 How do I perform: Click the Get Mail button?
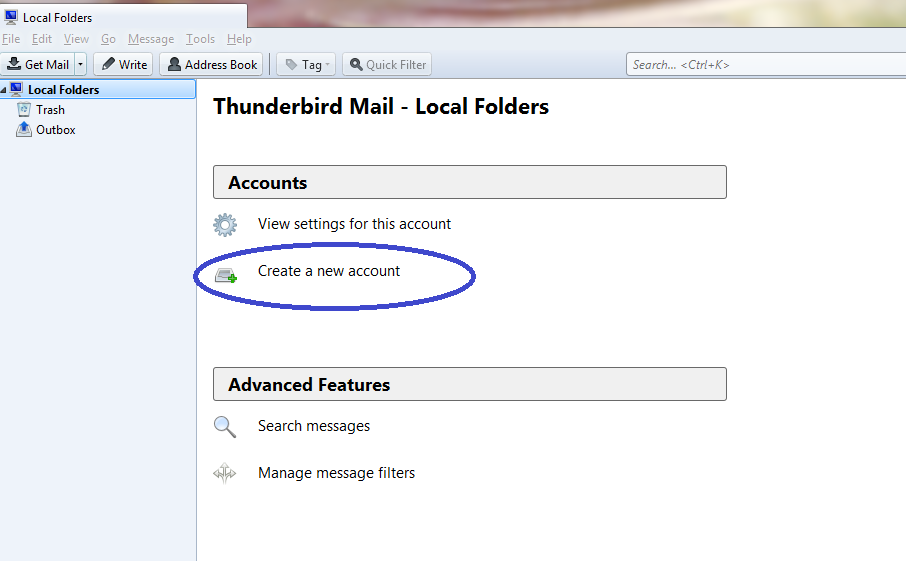click(x=38, y=64)
